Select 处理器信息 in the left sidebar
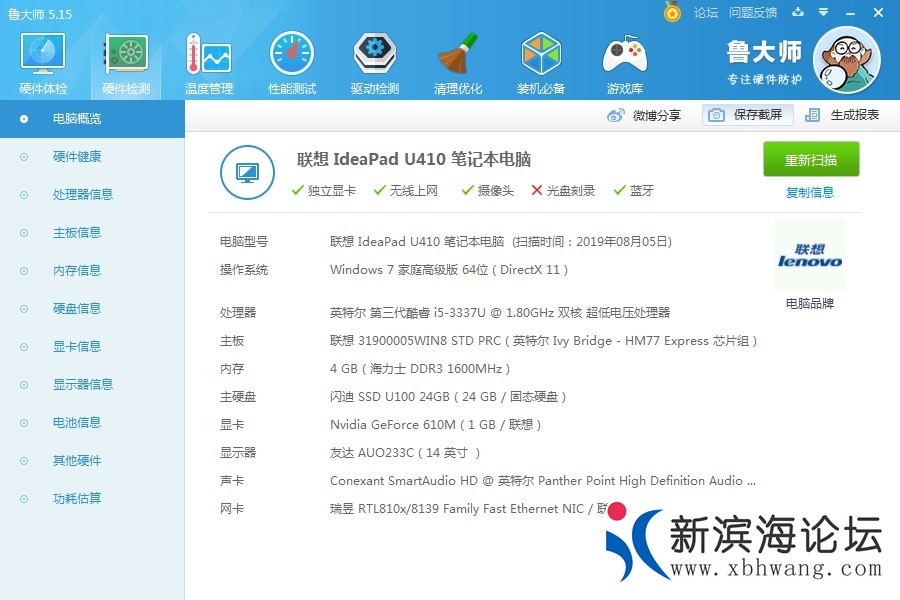 tap(82, 195)
